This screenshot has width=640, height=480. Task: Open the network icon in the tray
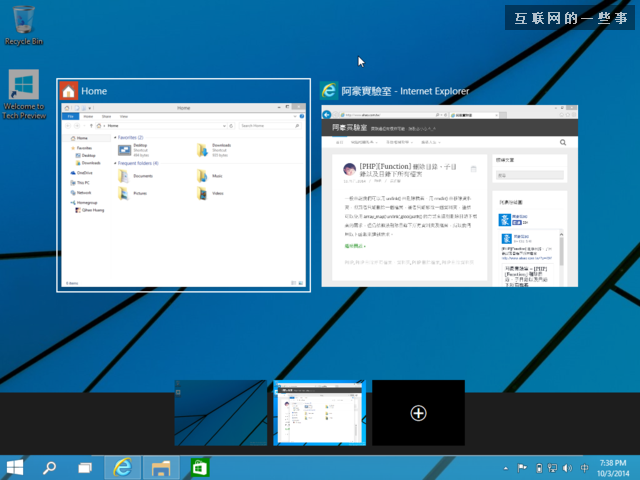click(552, 467)
